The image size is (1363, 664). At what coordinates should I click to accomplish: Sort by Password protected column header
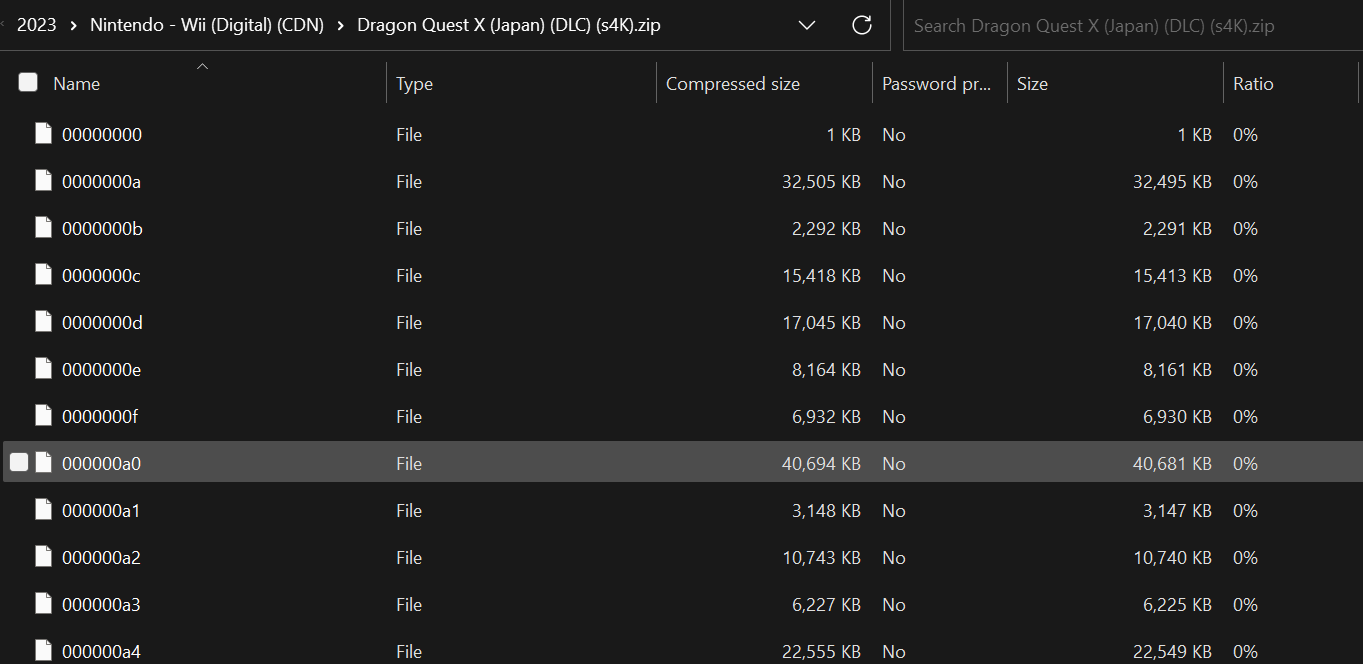pos(936,84)
